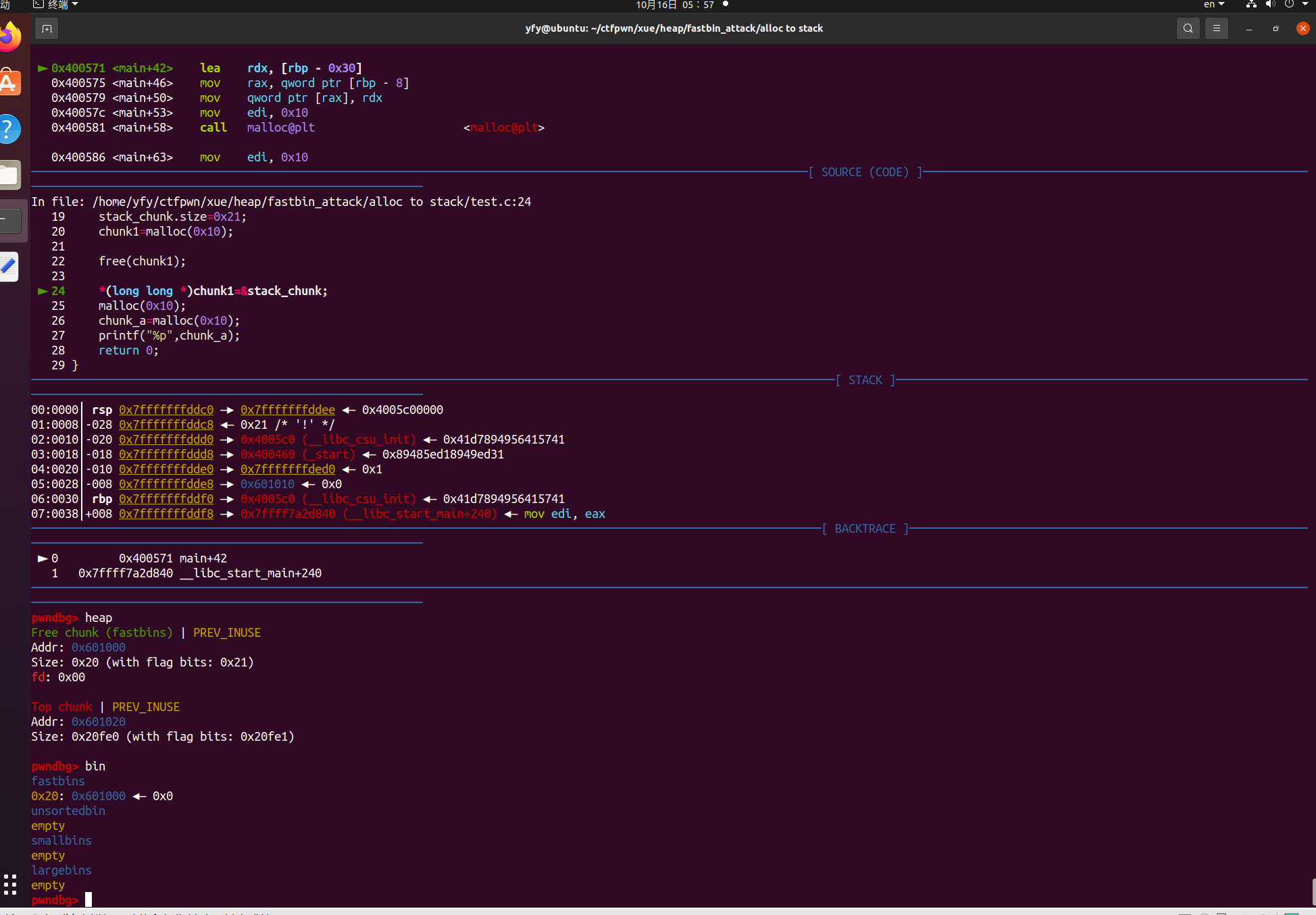Click the largebins label
Image resolution: width=1316 pixels, height=915 pixels.
coord(61,870)
